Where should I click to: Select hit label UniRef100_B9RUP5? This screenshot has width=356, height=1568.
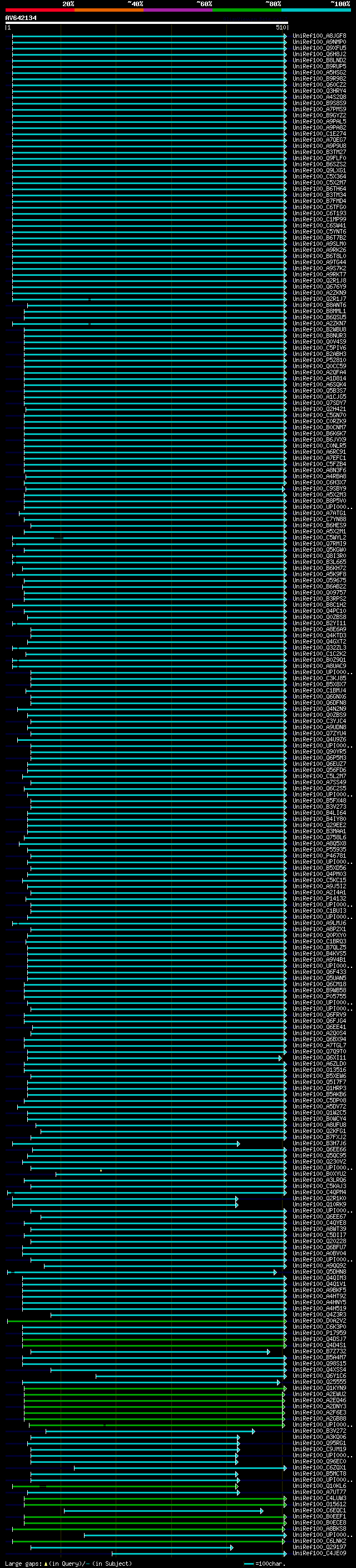tap(319, 66)
